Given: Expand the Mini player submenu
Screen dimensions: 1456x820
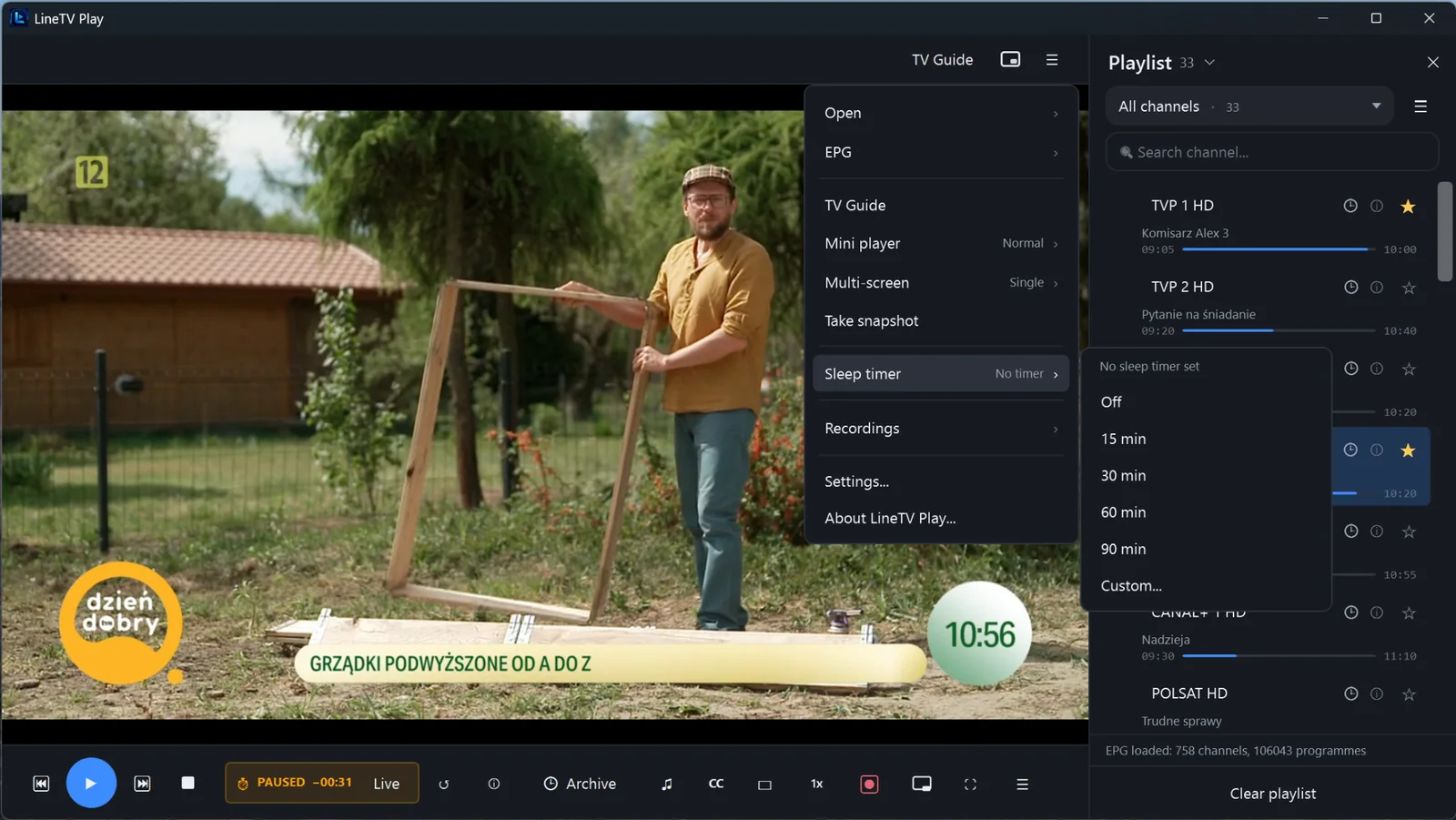Looking at the screenshot, I should pos(941,243).
